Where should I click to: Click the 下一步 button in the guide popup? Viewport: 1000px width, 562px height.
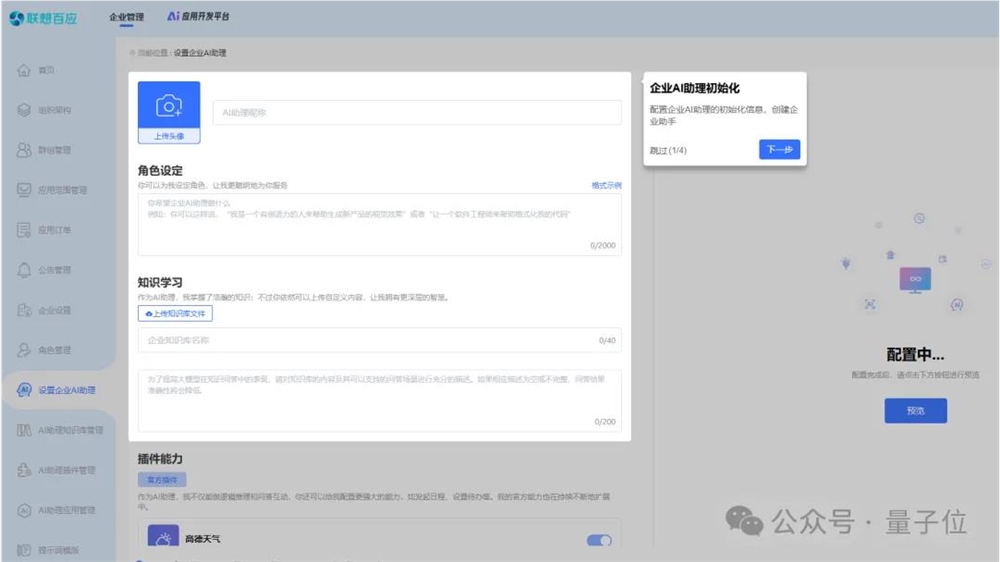779,149
